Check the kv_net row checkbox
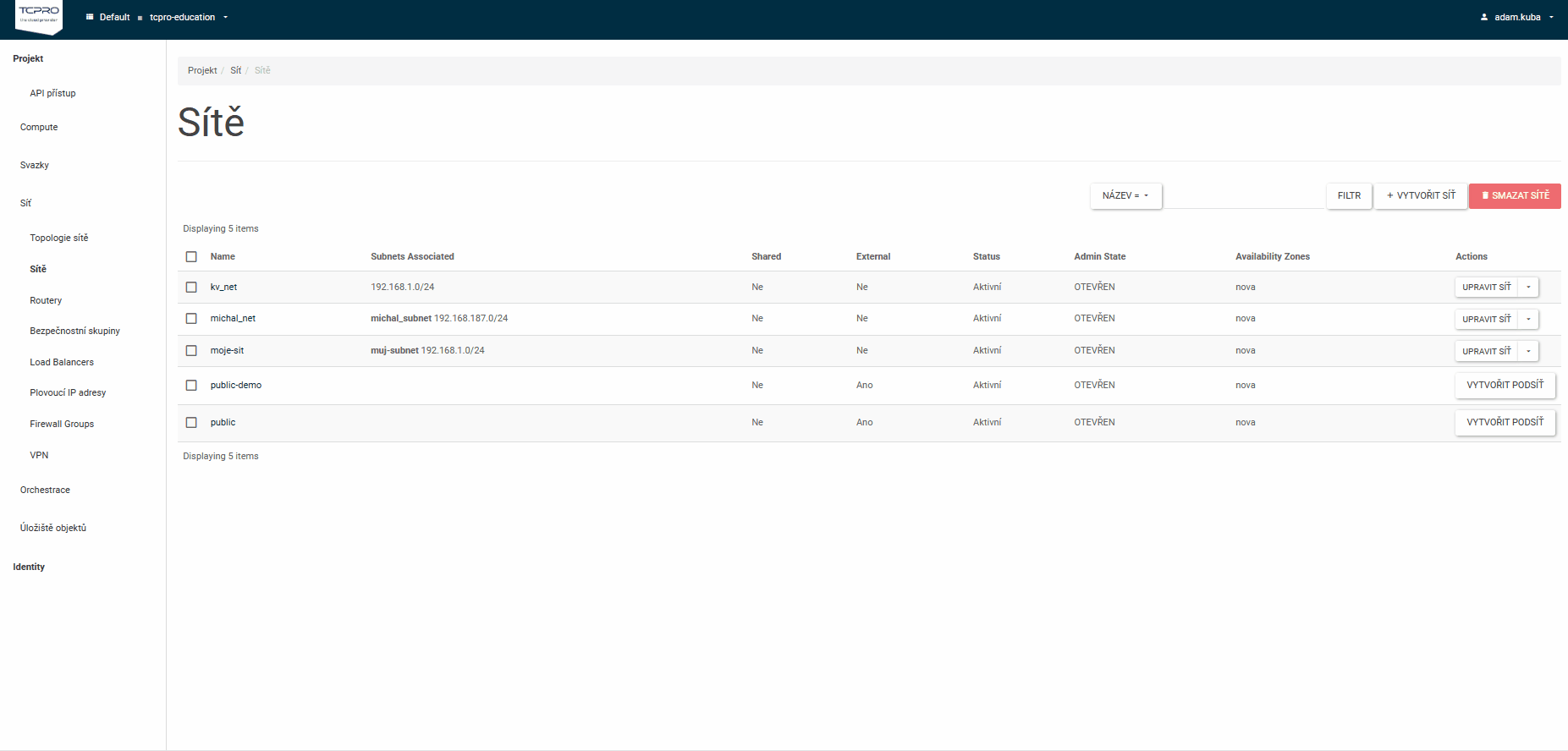 click(191, 287)
